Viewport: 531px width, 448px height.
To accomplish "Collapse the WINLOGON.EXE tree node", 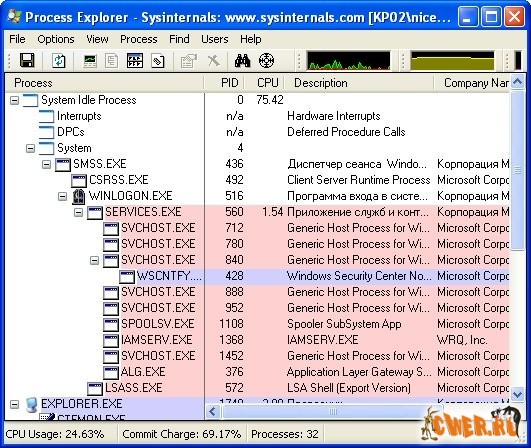I will tap(62, 196).
